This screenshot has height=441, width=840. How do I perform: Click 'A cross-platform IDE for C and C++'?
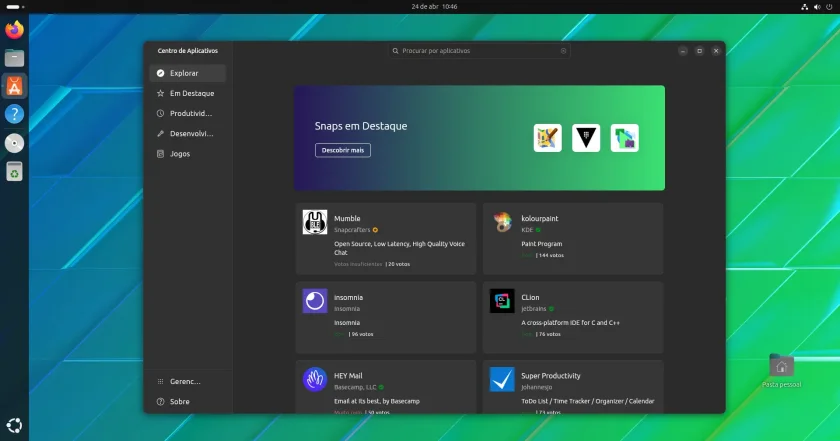pos(571,323)
